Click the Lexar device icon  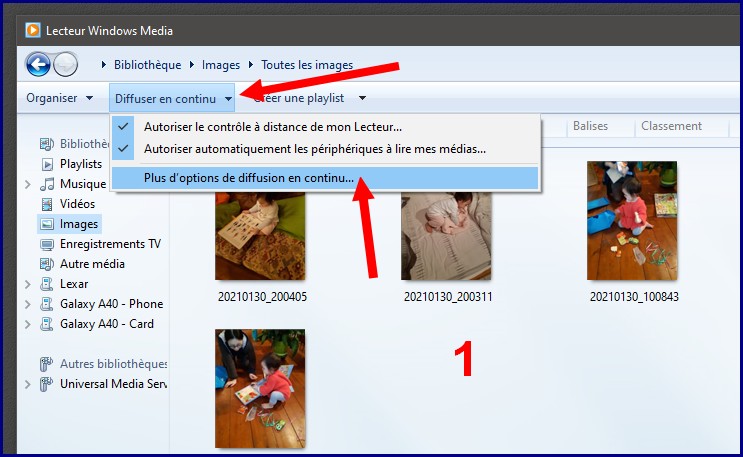point(46,284)
